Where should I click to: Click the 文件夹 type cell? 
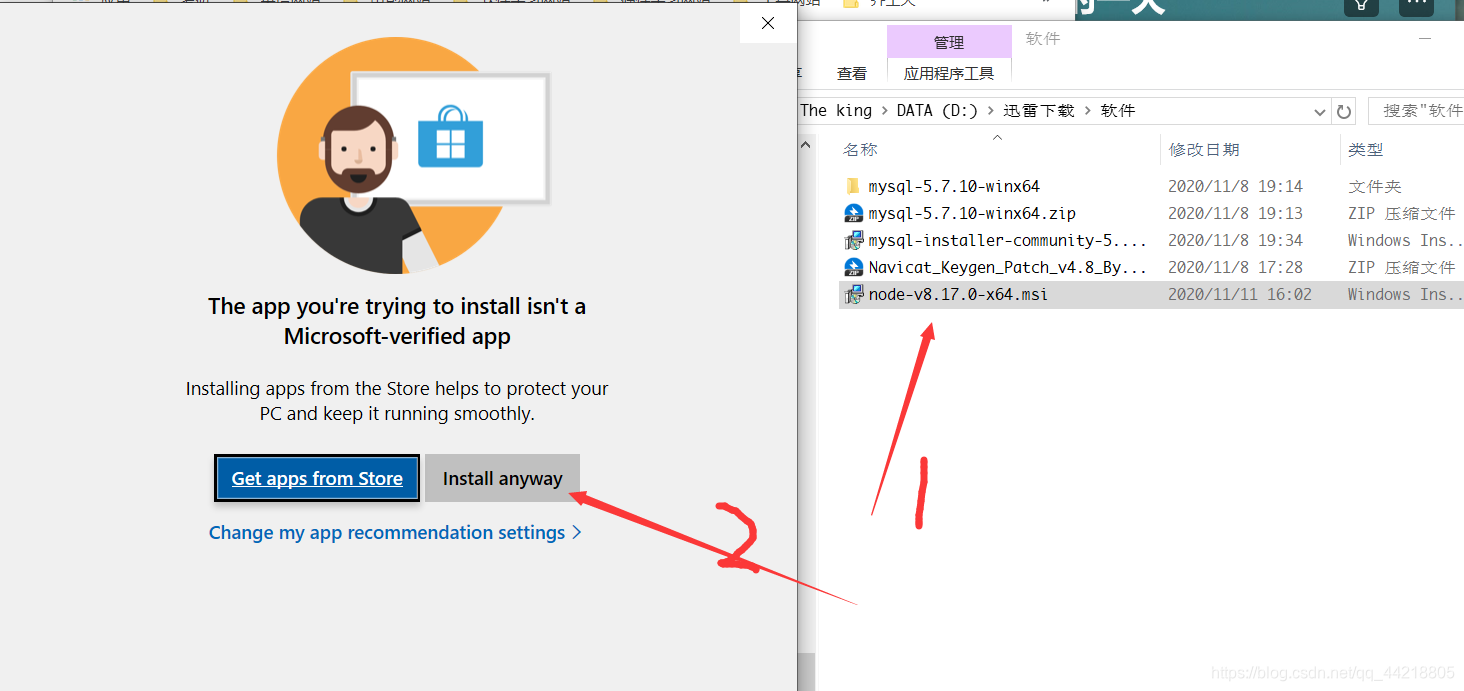click(x=1375, y=186)
